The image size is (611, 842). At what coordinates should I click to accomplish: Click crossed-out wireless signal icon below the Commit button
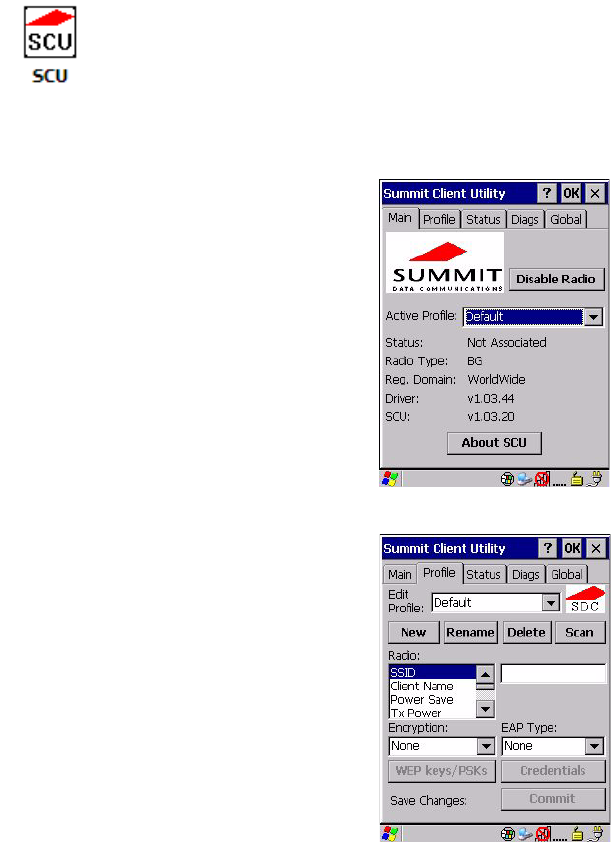pos(542,834)
